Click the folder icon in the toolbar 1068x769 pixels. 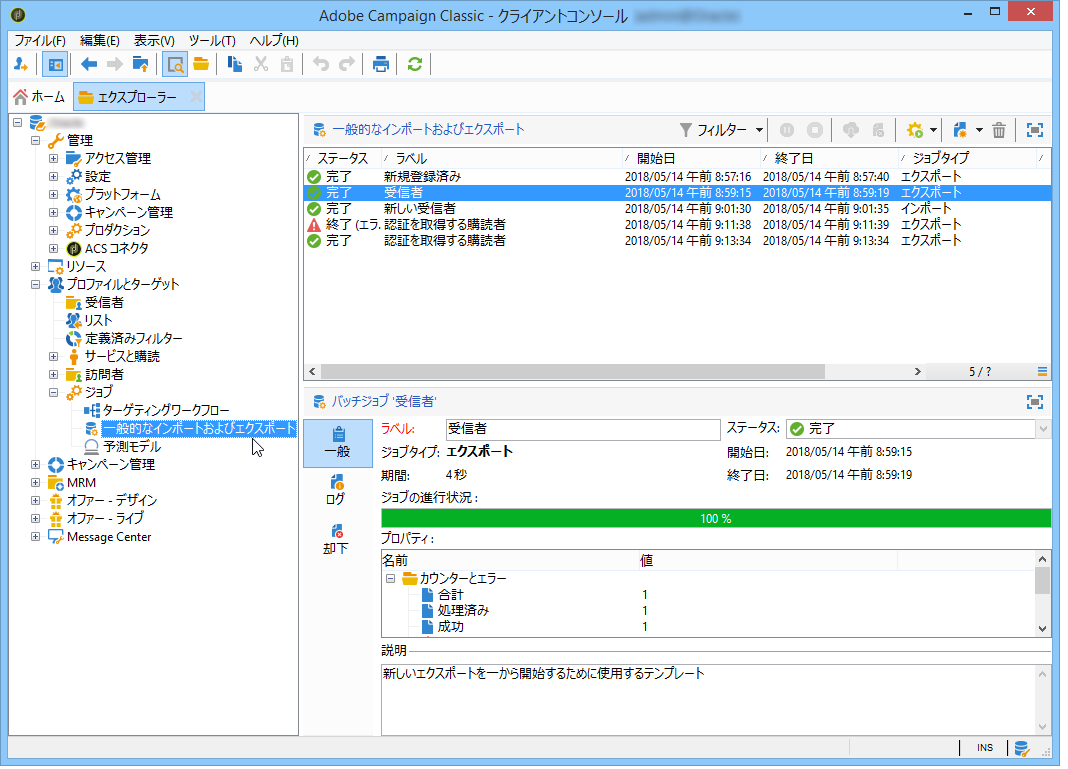click(x=201, y=65)
